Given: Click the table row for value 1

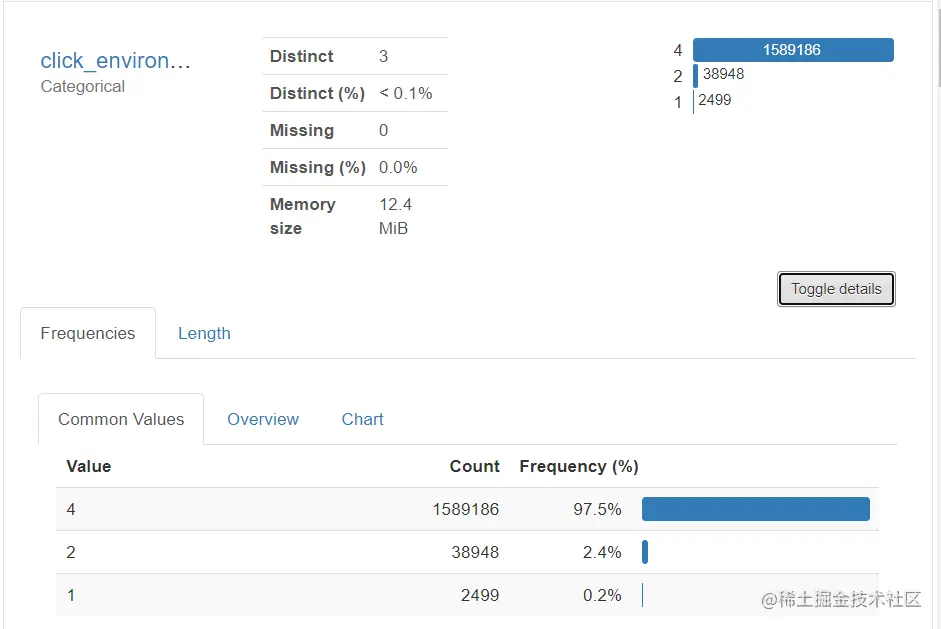Looking at the screenshot, I should 300,595.
